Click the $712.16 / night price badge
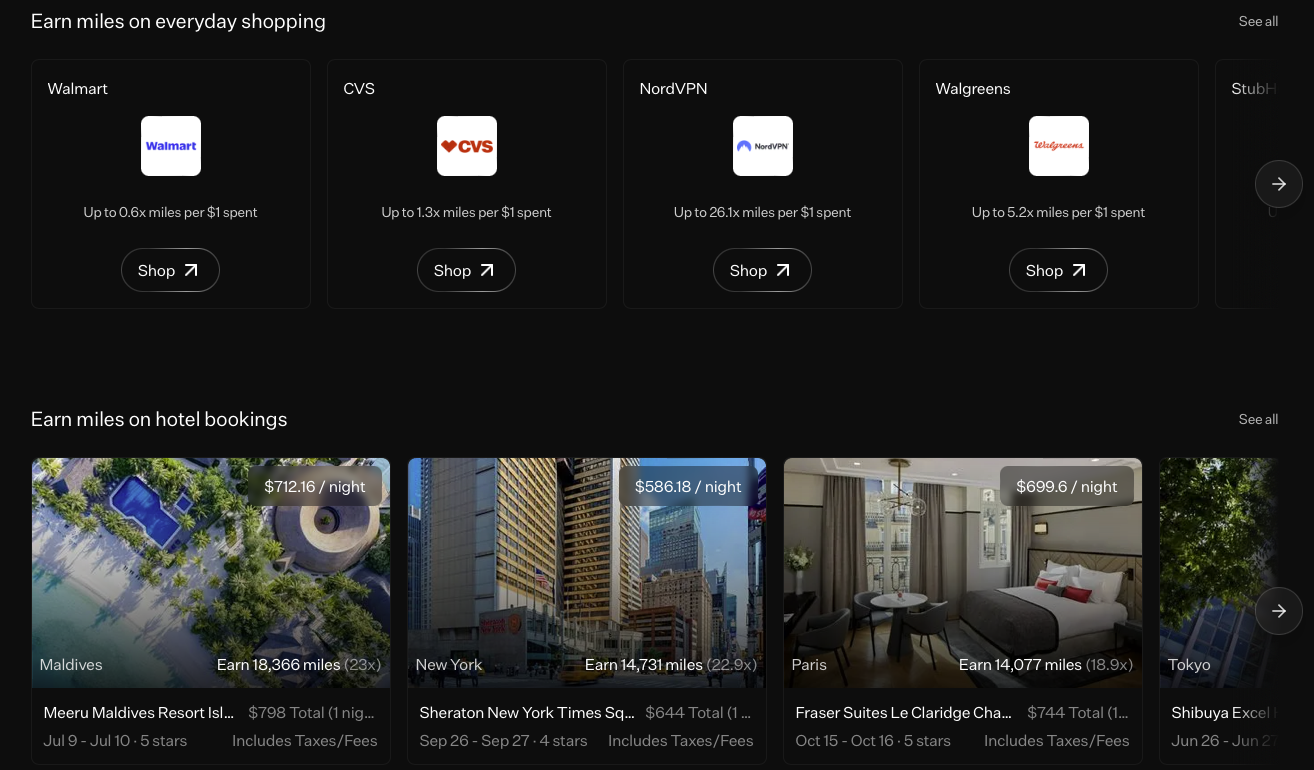Screen dimensions: 1314x770 pyautogui.click(x=315, y=486)
